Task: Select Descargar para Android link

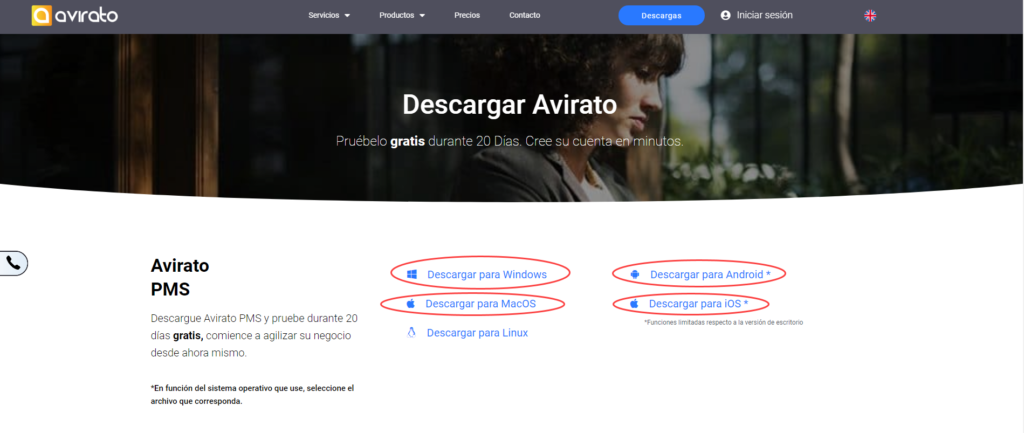Action: point(711,275)
